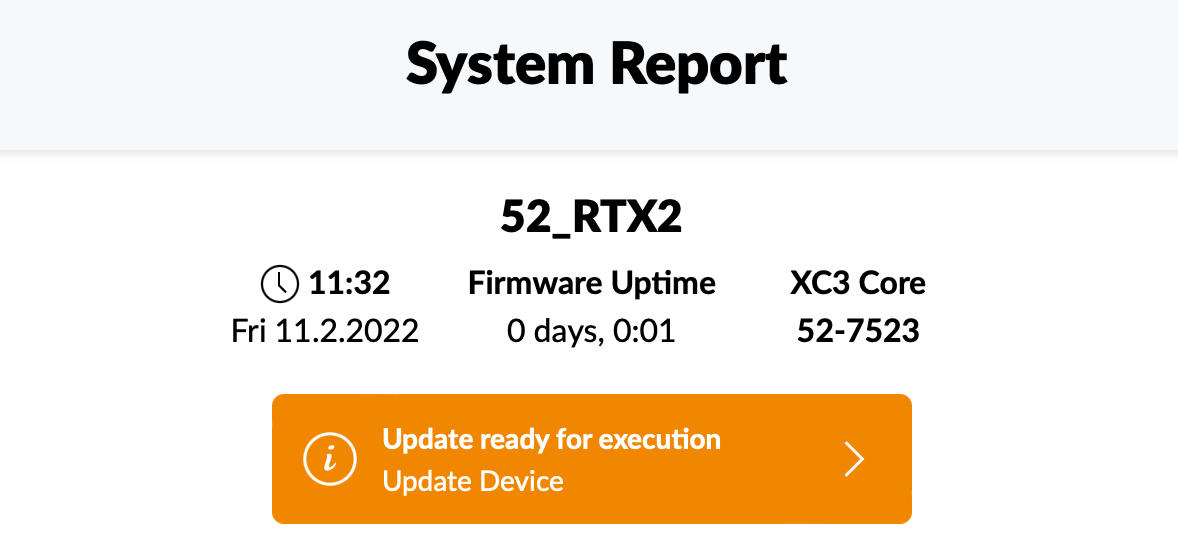Click the word System in page title
1178x552 pixels.
pyautogui.click(x=500, y=66)
